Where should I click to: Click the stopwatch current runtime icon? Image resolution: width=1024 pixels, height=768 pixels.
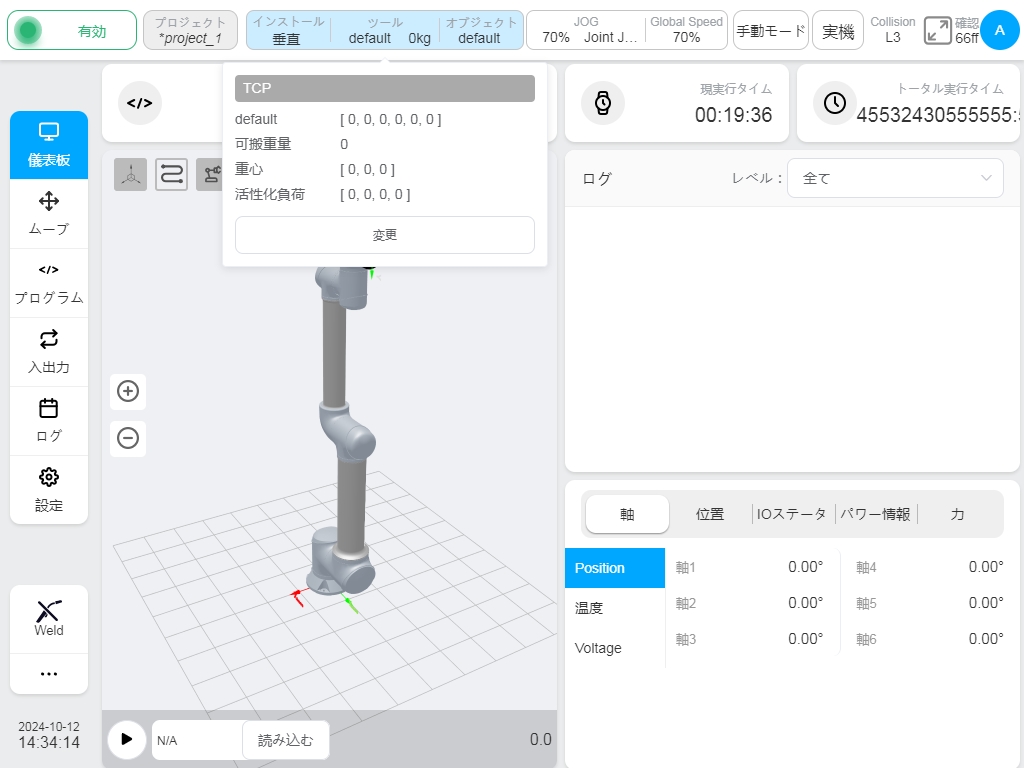click(603, 103)
